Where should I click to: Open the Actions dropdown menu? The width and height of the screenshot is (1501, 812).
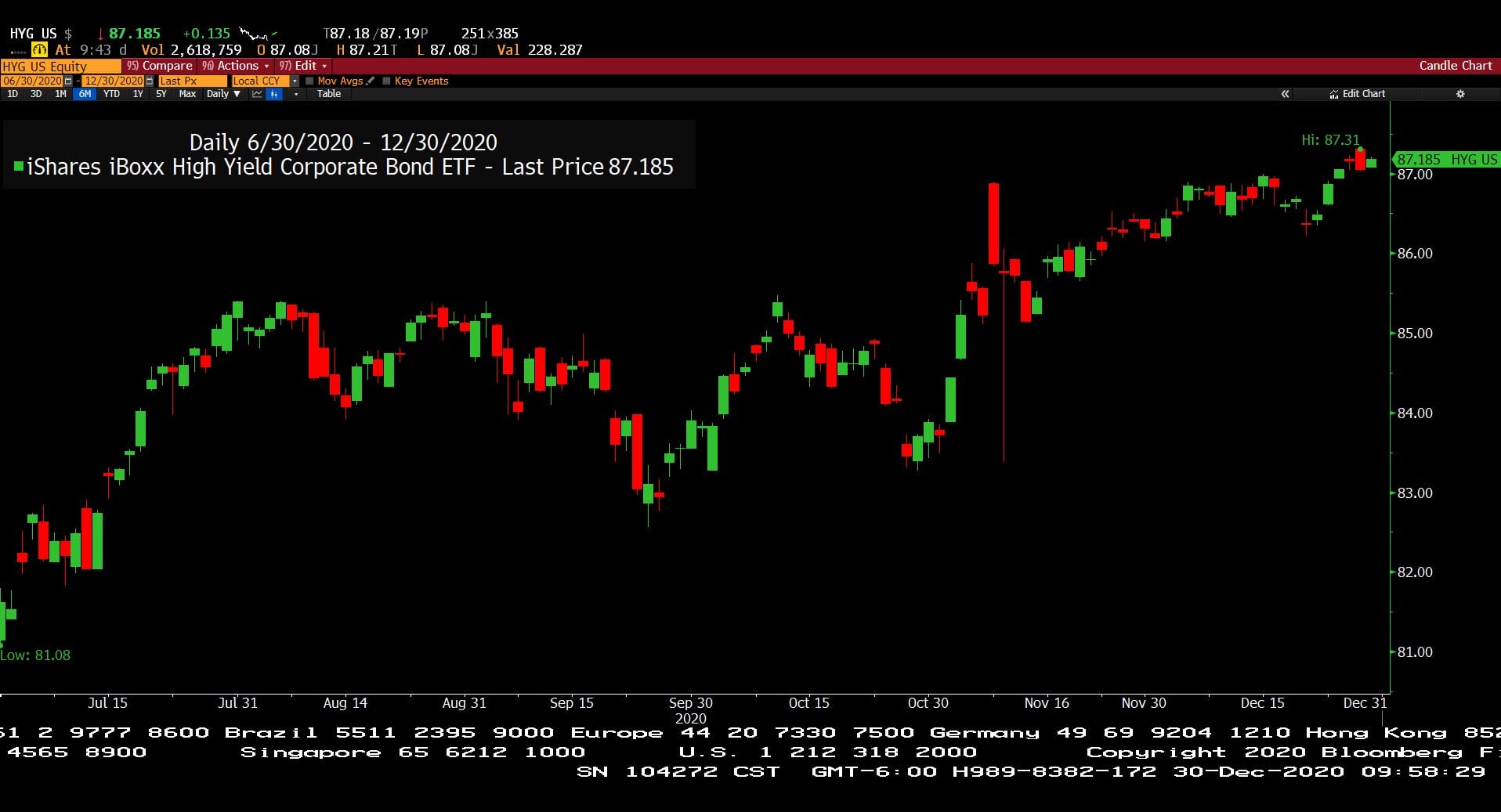(235, 66)
